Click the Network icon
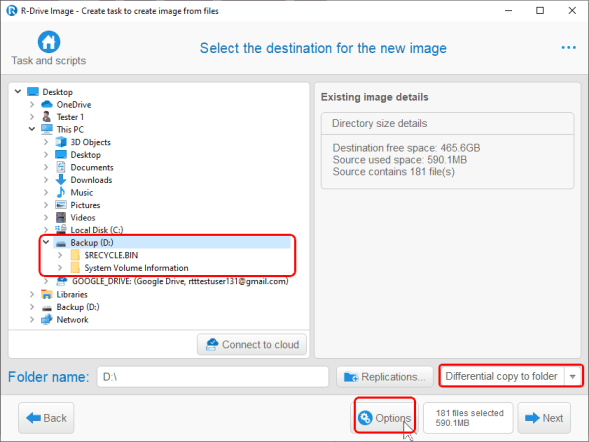This screenshot has height=442, width=589. [47, 320]
